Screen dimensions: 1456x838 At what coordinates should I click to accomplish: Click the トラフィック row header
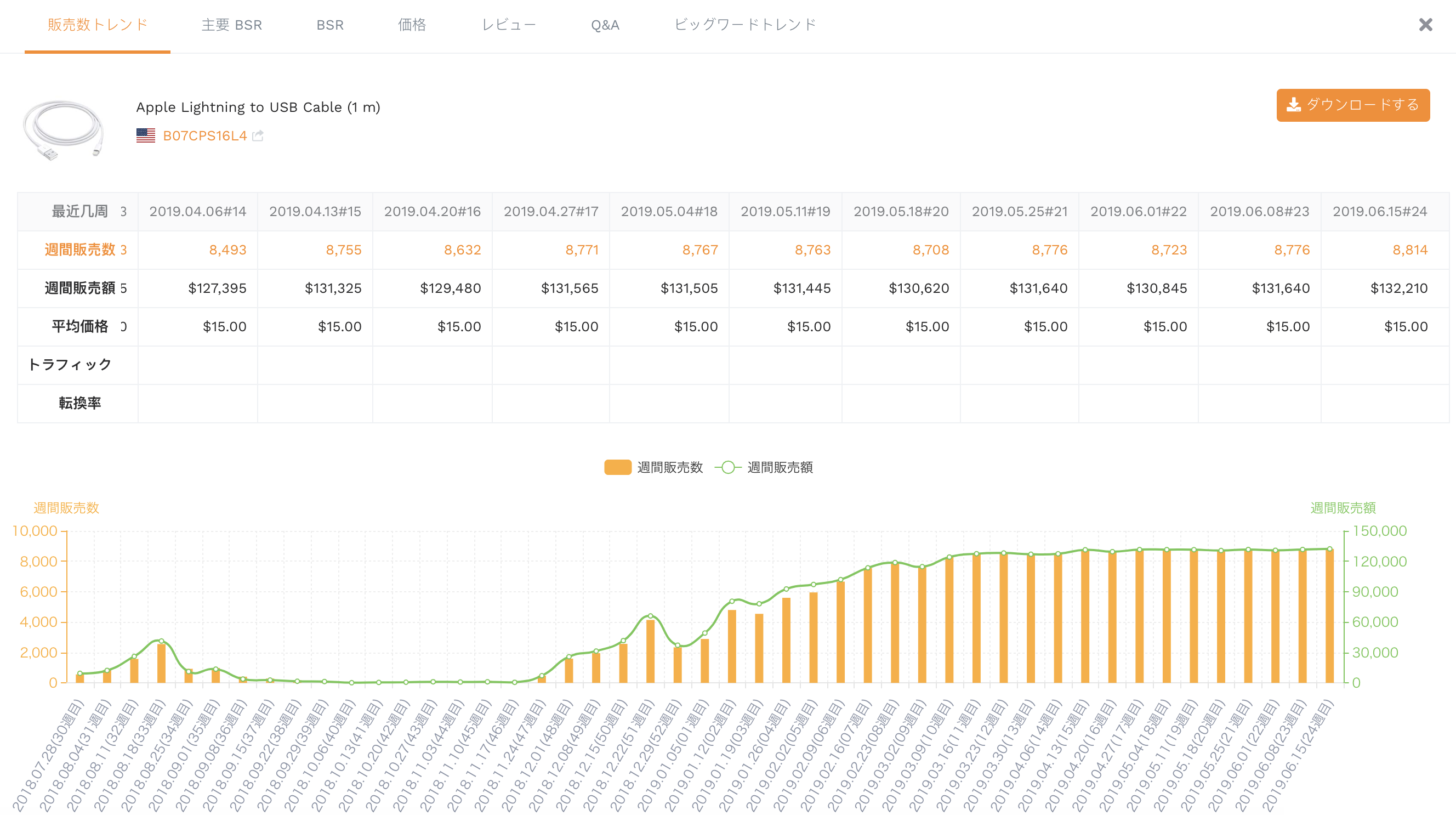coord(70,365)
